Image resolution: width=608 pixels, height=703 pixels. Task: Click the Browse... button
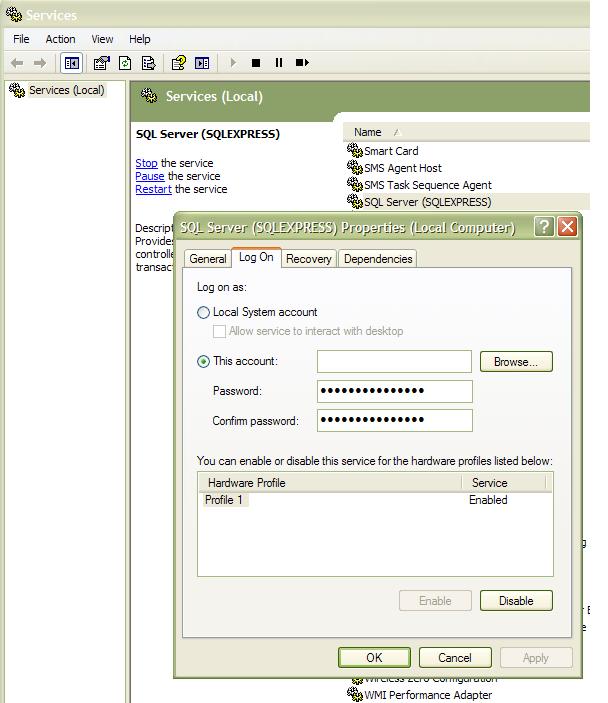tap(516, 361)
